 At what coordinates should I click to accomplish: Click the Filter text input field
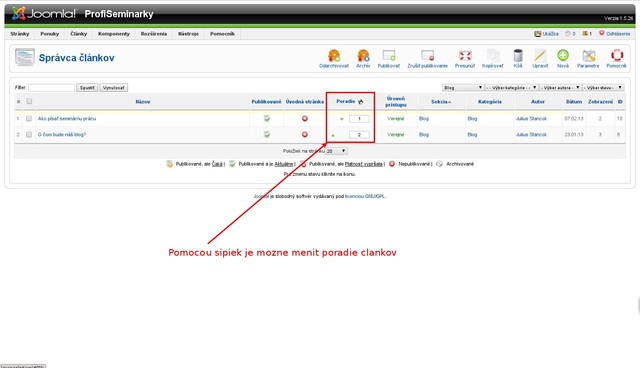pos(51,88)
